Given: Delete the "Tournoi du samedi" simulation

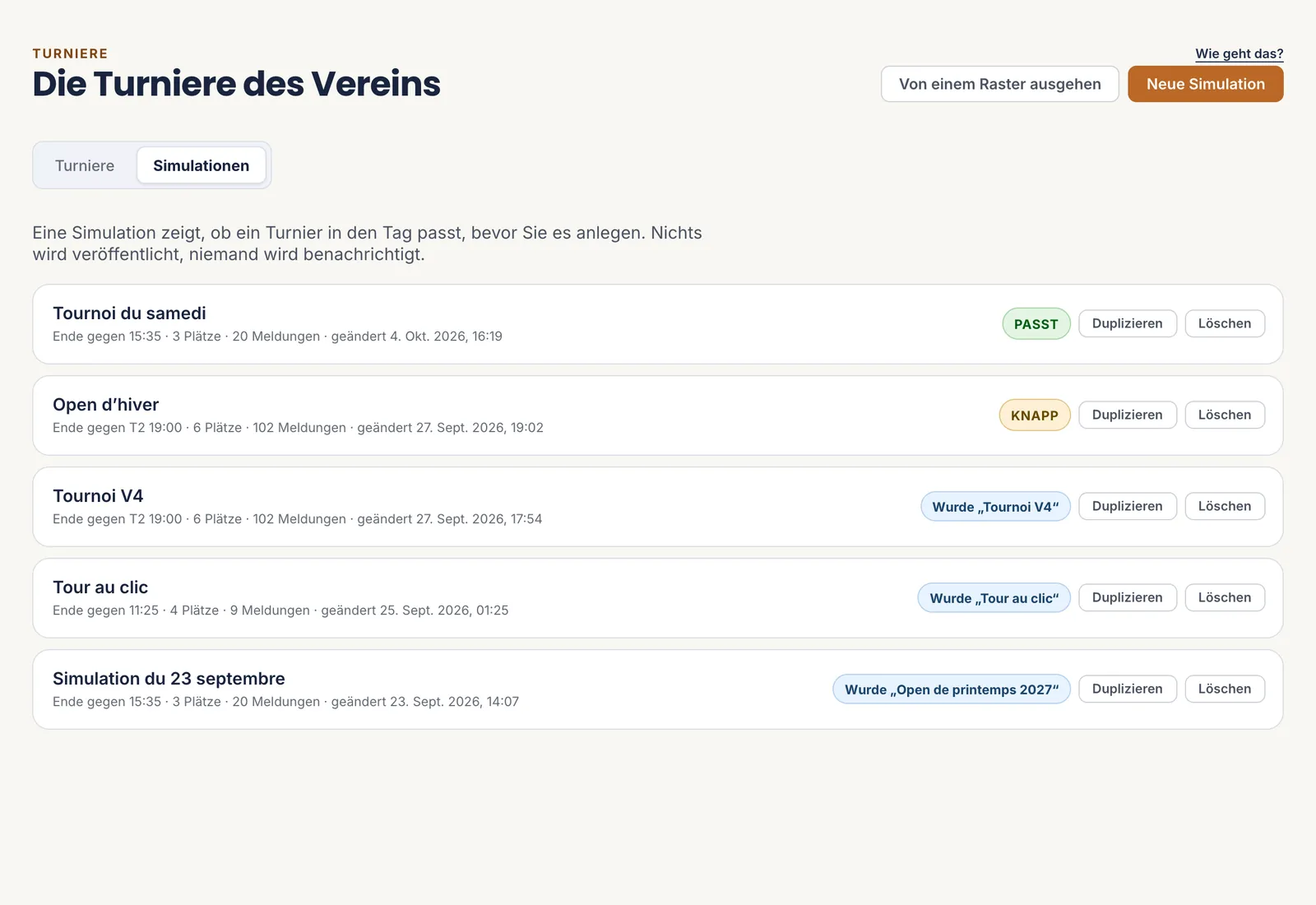Looking at the screenshot, I should (1224, 323).
